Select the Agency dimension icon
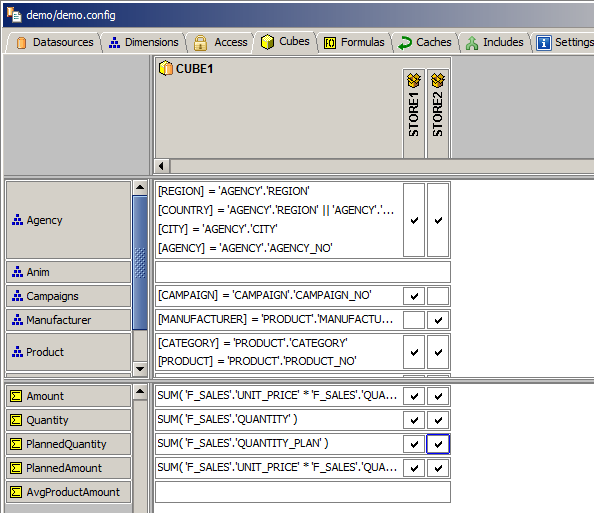The height and width of the screenshot is (513, 594). [x=17, y=220]
